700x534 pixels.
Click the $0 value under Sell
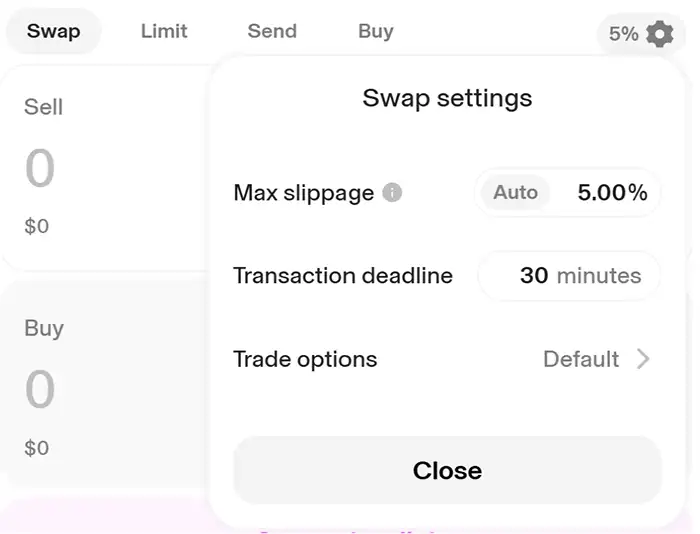pyautogui.click(x=36, y=227)
